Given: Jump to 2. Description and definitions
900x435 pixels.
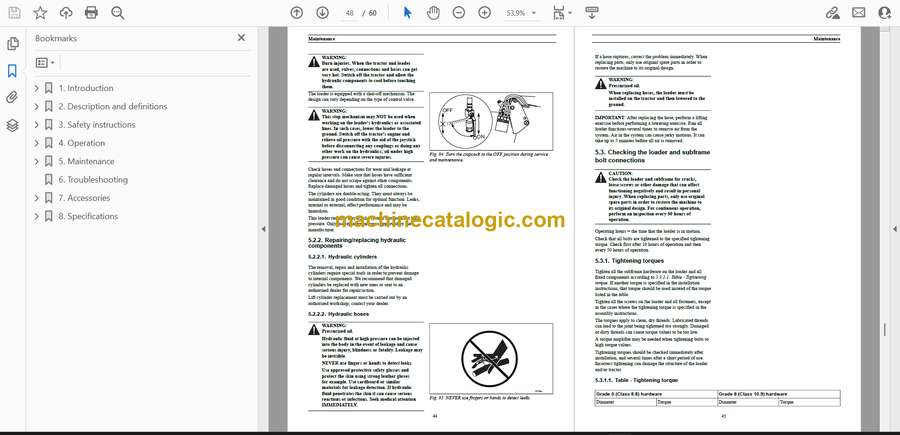Looking at the screenshot, I should [112, 107].
